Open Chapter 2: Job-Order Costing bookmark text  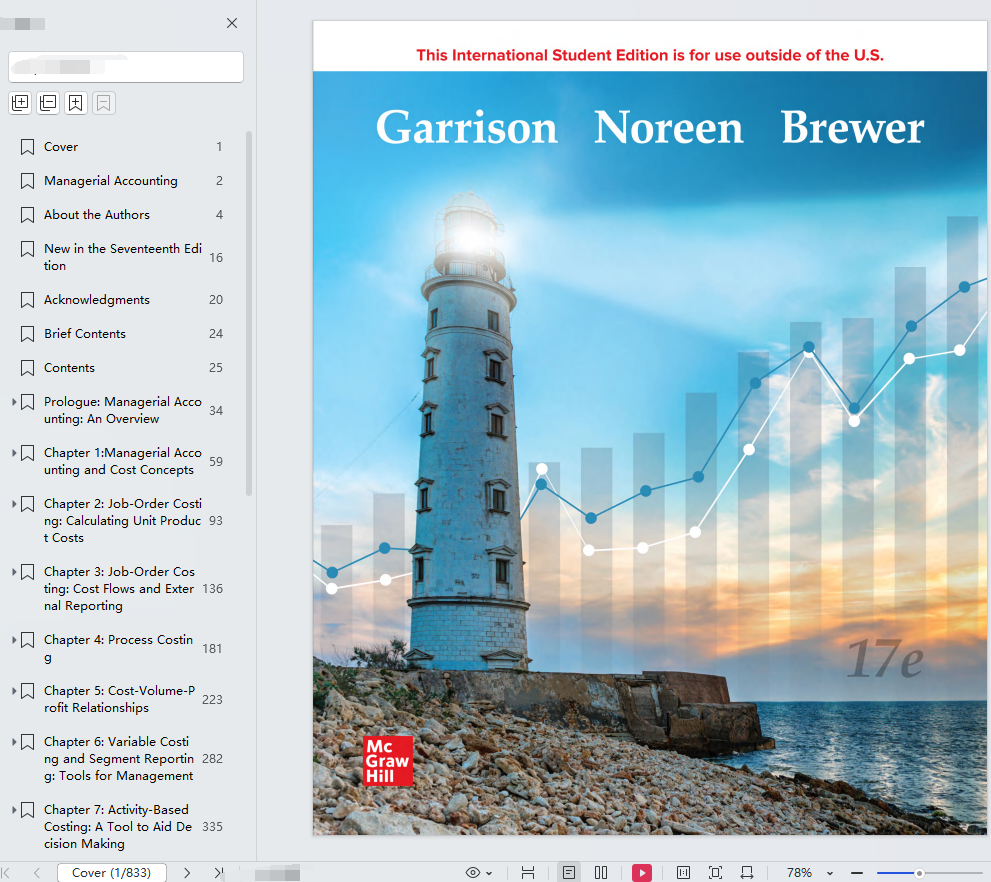pos(123,521)
